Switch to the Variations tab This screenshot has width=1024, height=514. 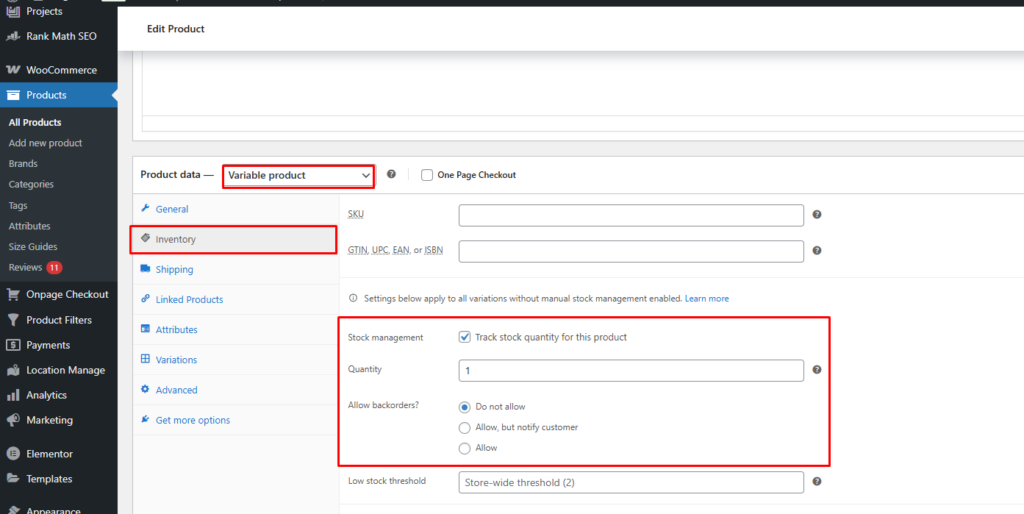click(176, 360)
